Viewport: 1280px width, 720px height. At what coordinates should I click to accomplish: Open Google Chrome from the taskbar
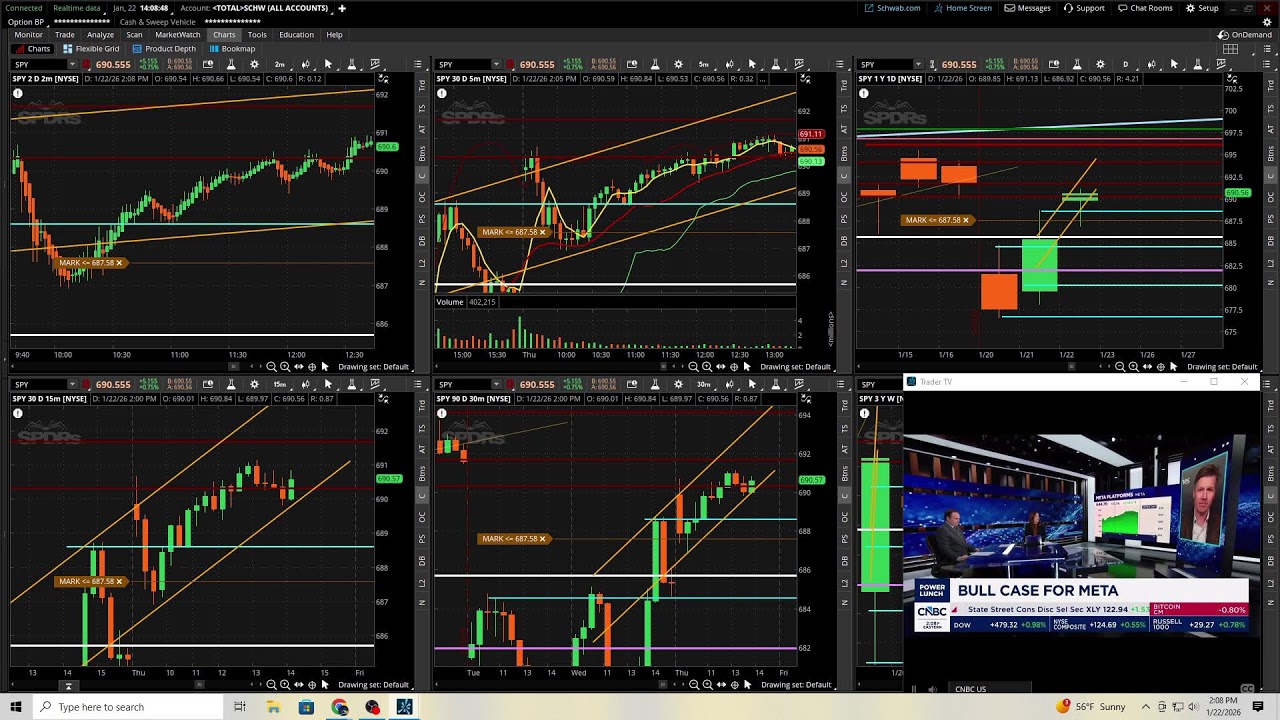coord(339,707)
